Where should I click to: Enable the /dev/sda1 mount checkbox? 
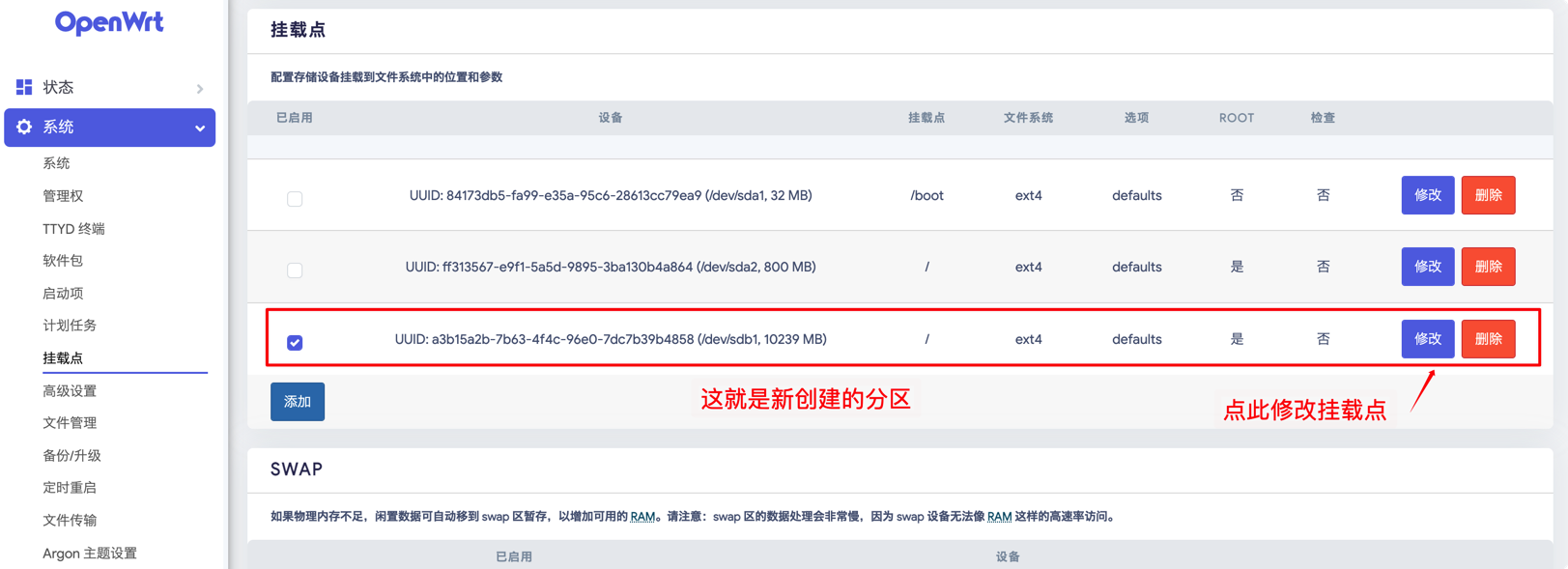click(x=295, y=199)
